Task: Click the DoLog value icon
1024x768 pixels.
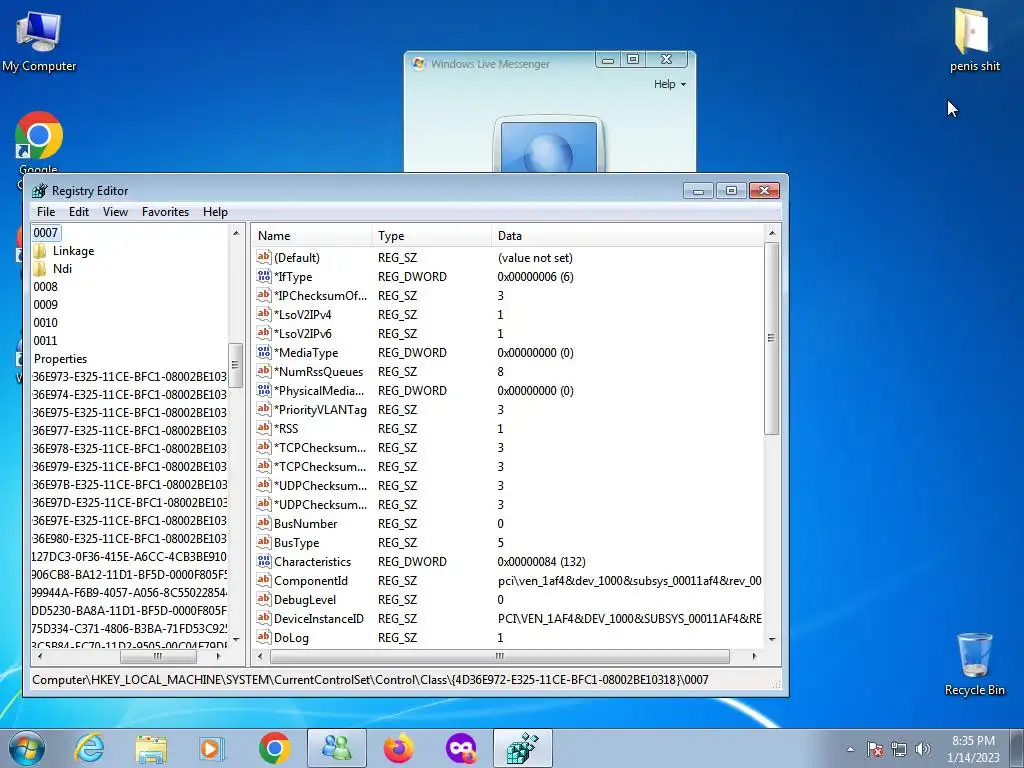Action: [x=264, y=637]
